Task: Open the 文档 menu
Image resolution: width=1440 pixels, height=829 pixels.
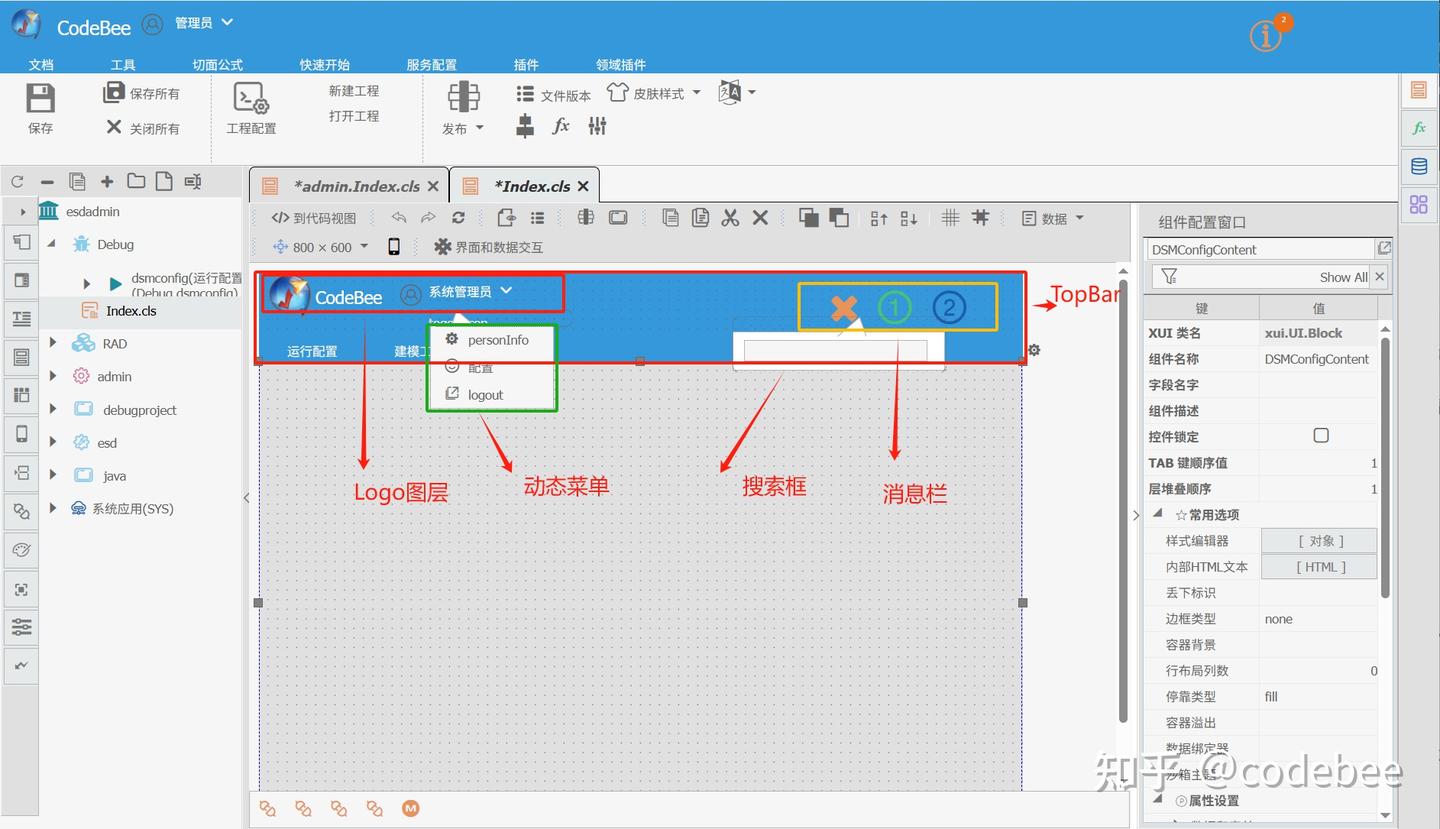Action: (41, 65)
